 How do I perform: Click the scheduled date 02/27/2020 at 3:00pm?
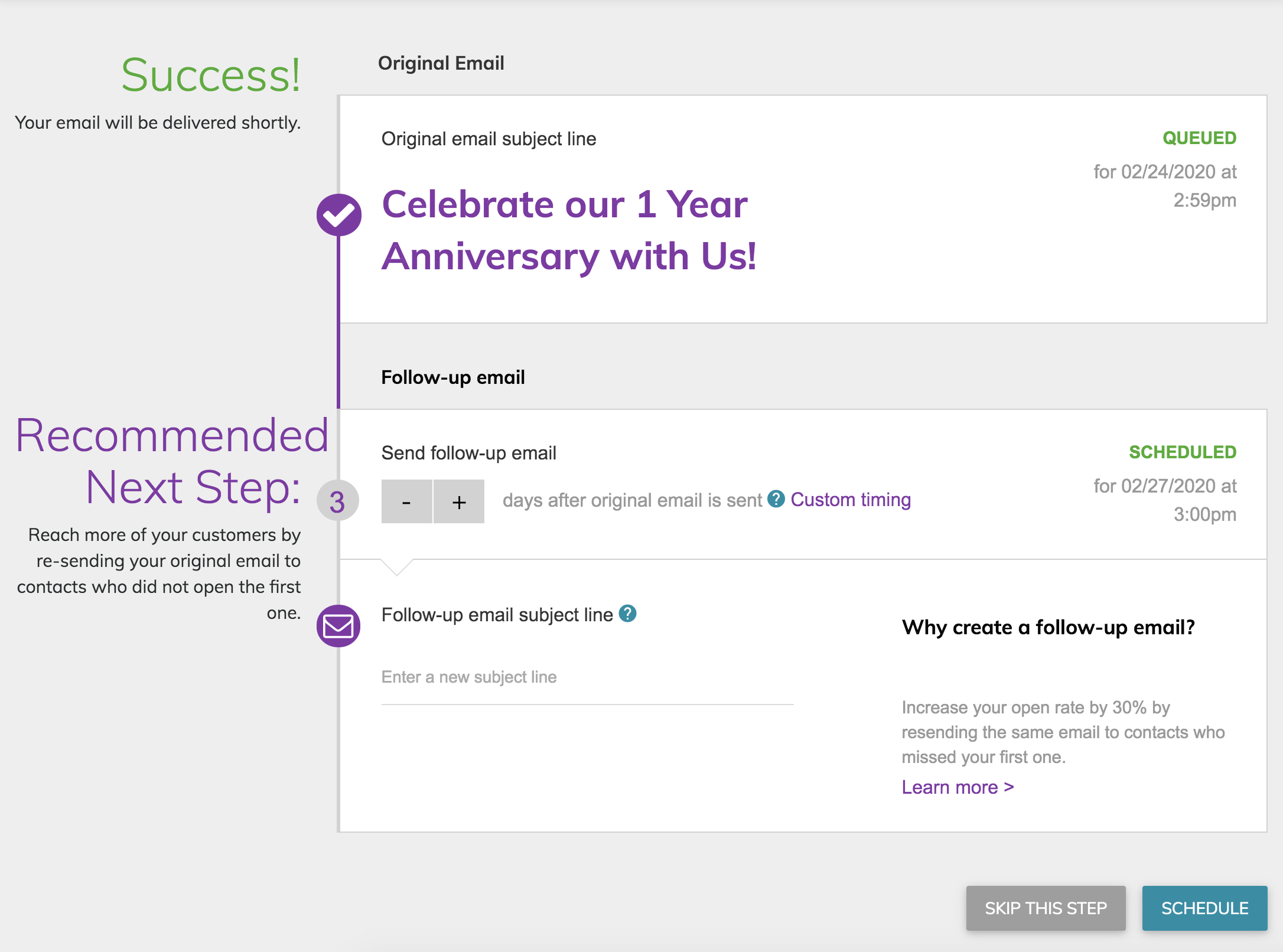[1164, 500]
